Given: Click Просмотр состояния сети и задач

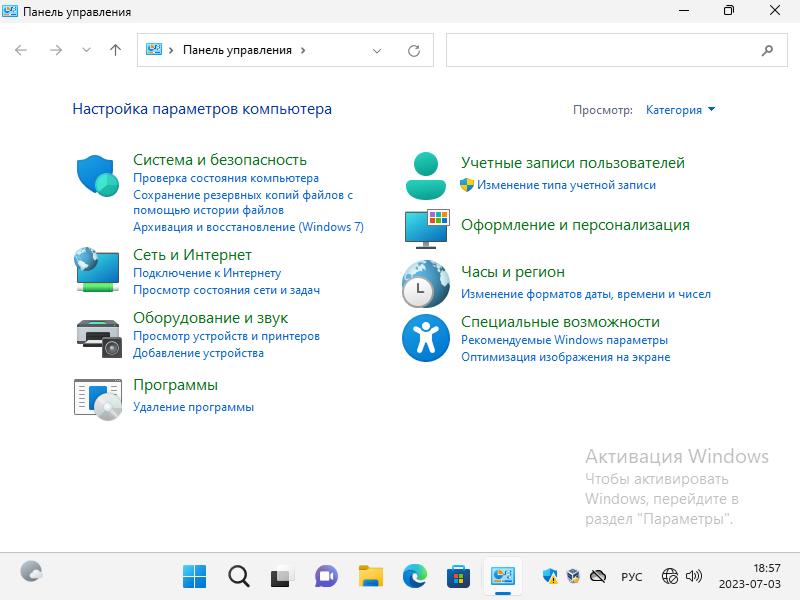Looking at the screenshot, I should coord(227,290).
